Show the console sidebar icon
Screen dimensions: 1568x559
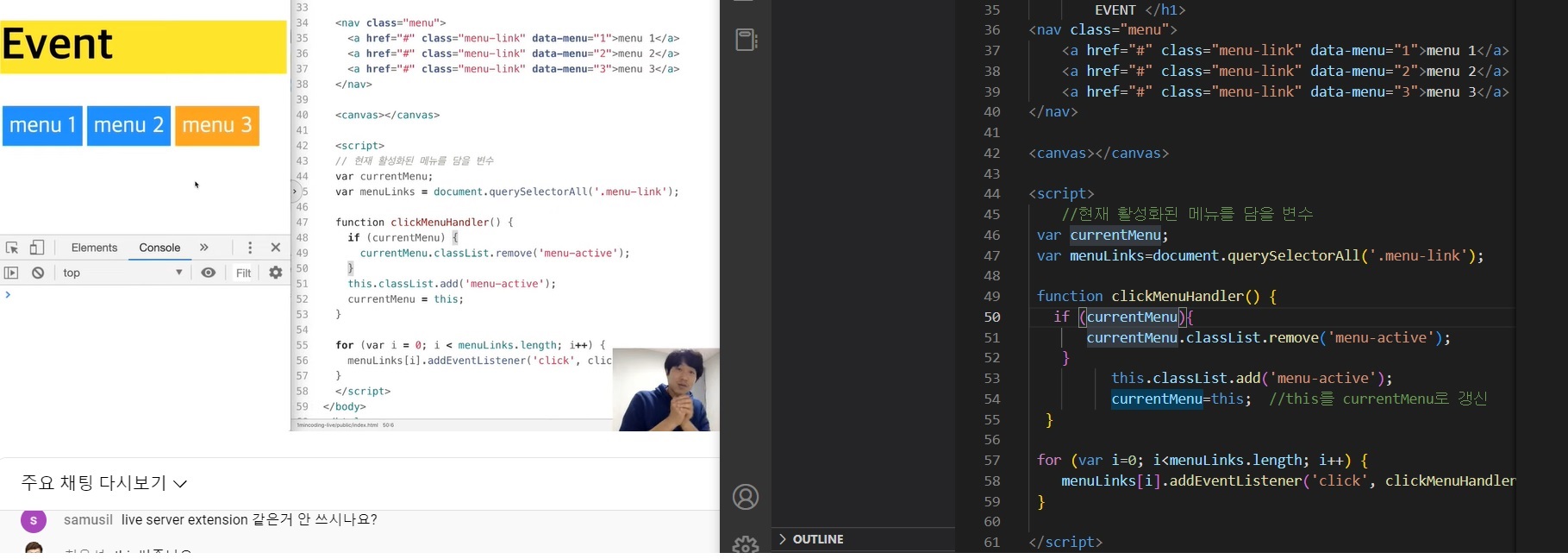coord(11,273)
